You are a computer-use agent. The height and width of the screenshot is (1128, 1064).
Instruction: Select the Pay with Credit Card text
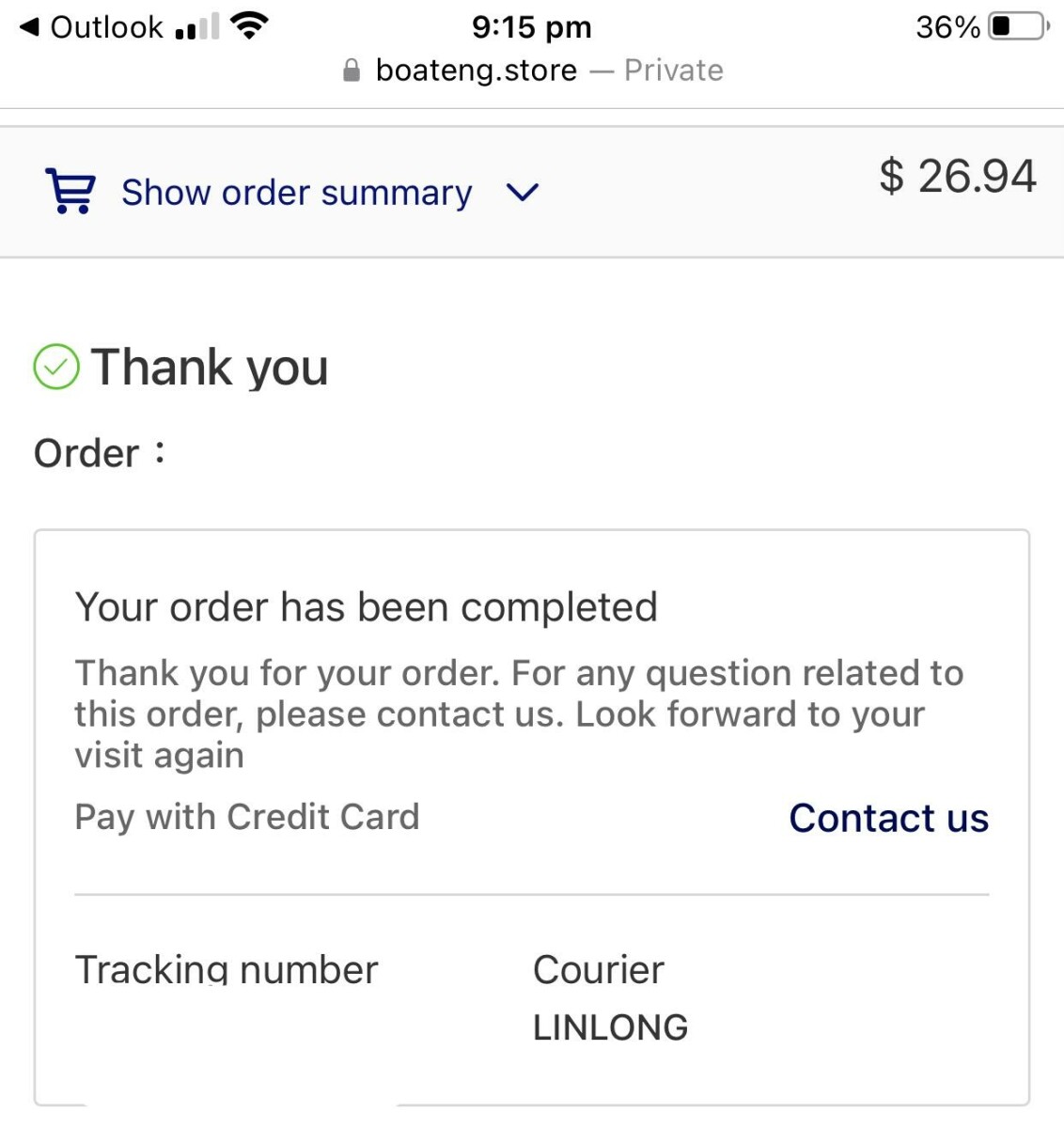pos(246,817)
